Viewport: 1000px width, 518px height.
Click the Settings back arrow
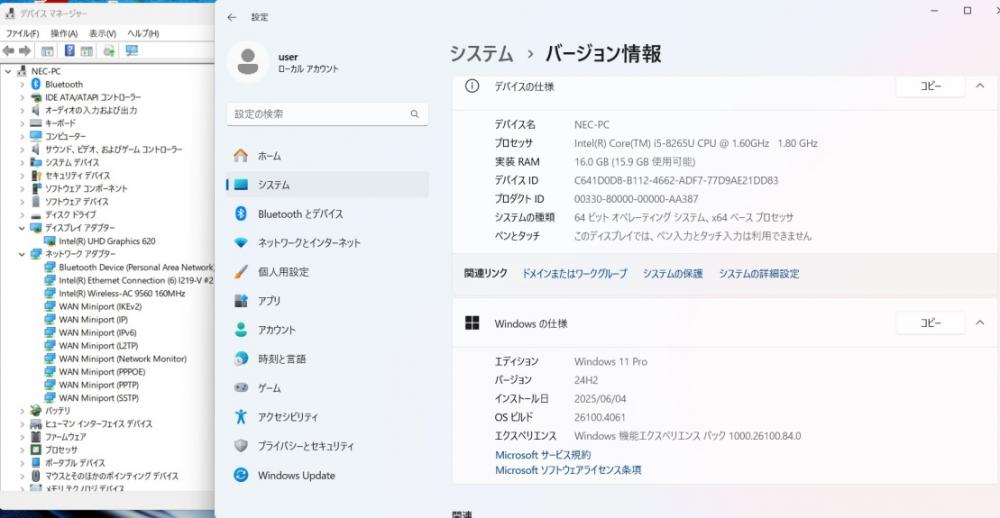click(x=232, y=18)
